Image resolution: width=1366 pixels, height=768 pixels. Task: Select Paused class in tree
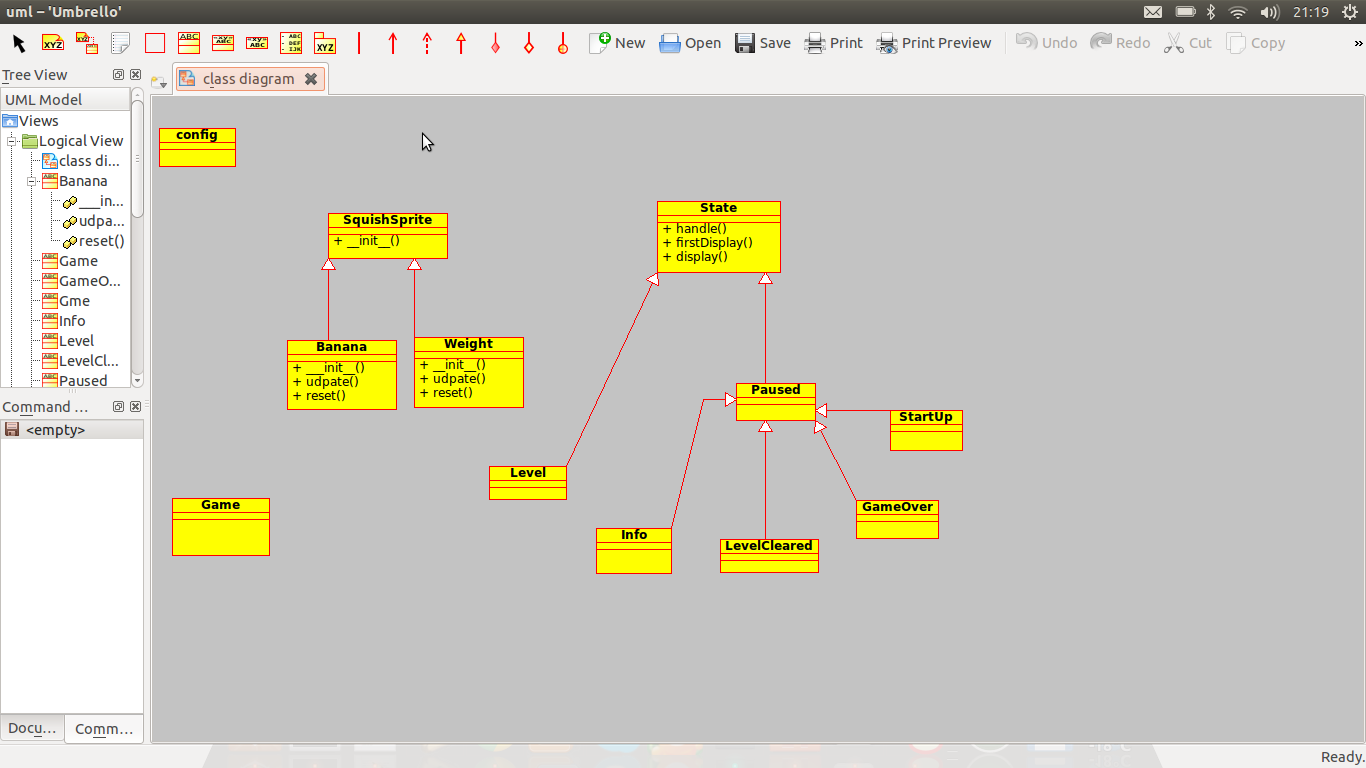[75, 381]
